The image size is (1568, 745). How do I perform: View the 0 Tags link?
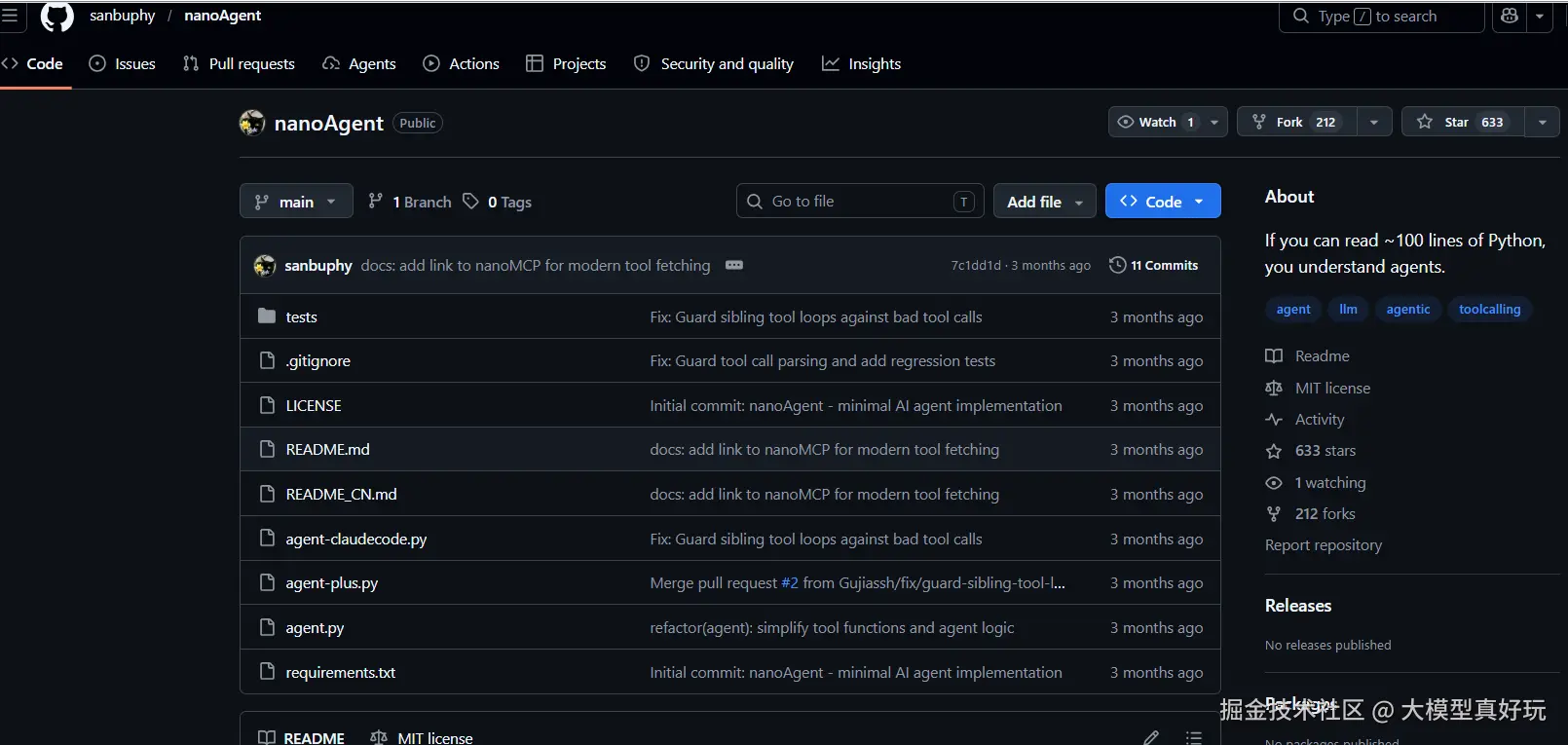click(x=497, y=202)
